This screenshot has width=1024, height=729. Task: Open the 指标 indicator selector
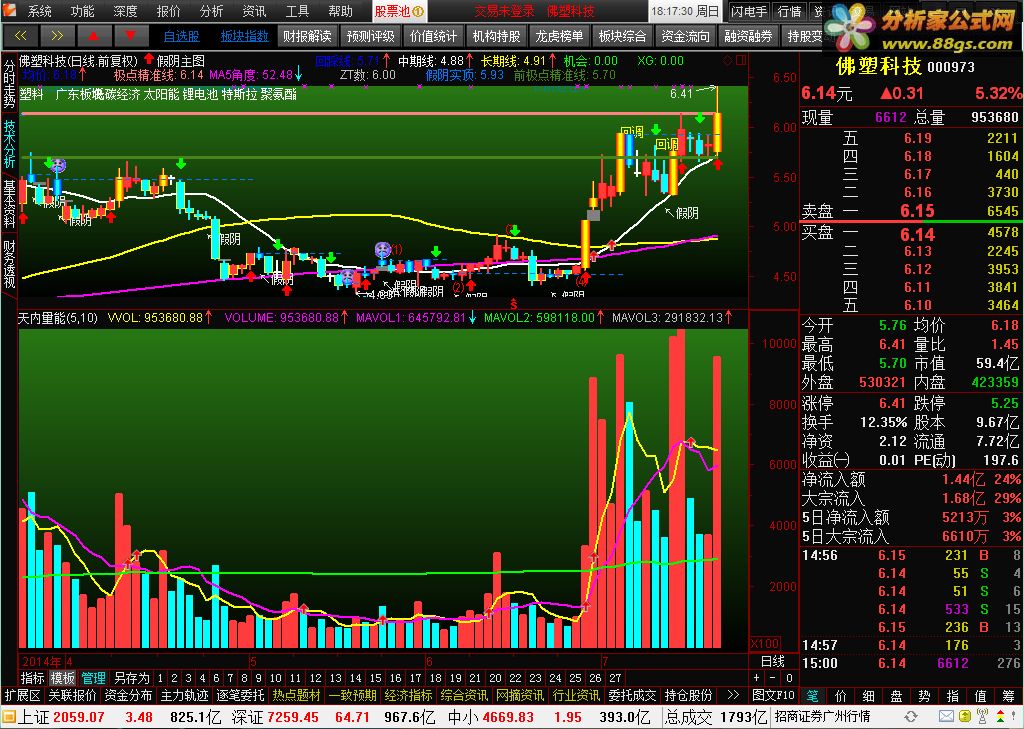coord(33,678)
